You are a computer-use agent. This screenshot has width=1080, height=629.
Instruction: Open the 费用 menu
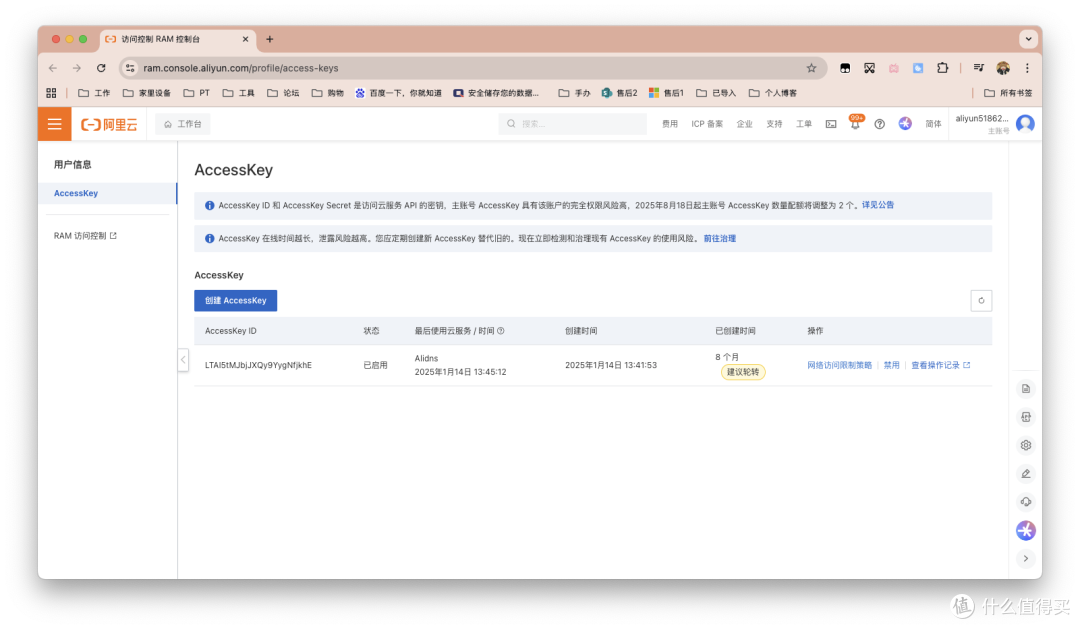click(669, 124)
